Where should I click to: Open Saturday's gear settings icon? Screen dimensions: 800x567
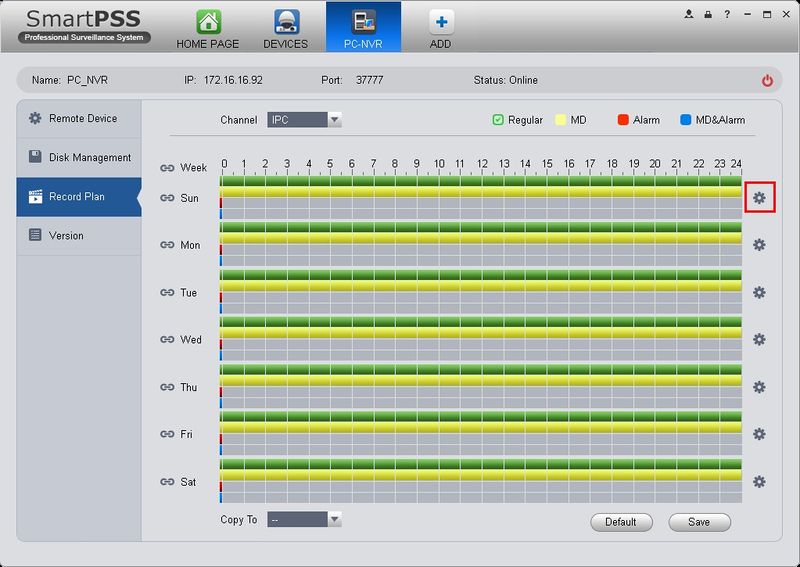pyautogui.click(x=759, y=482)
